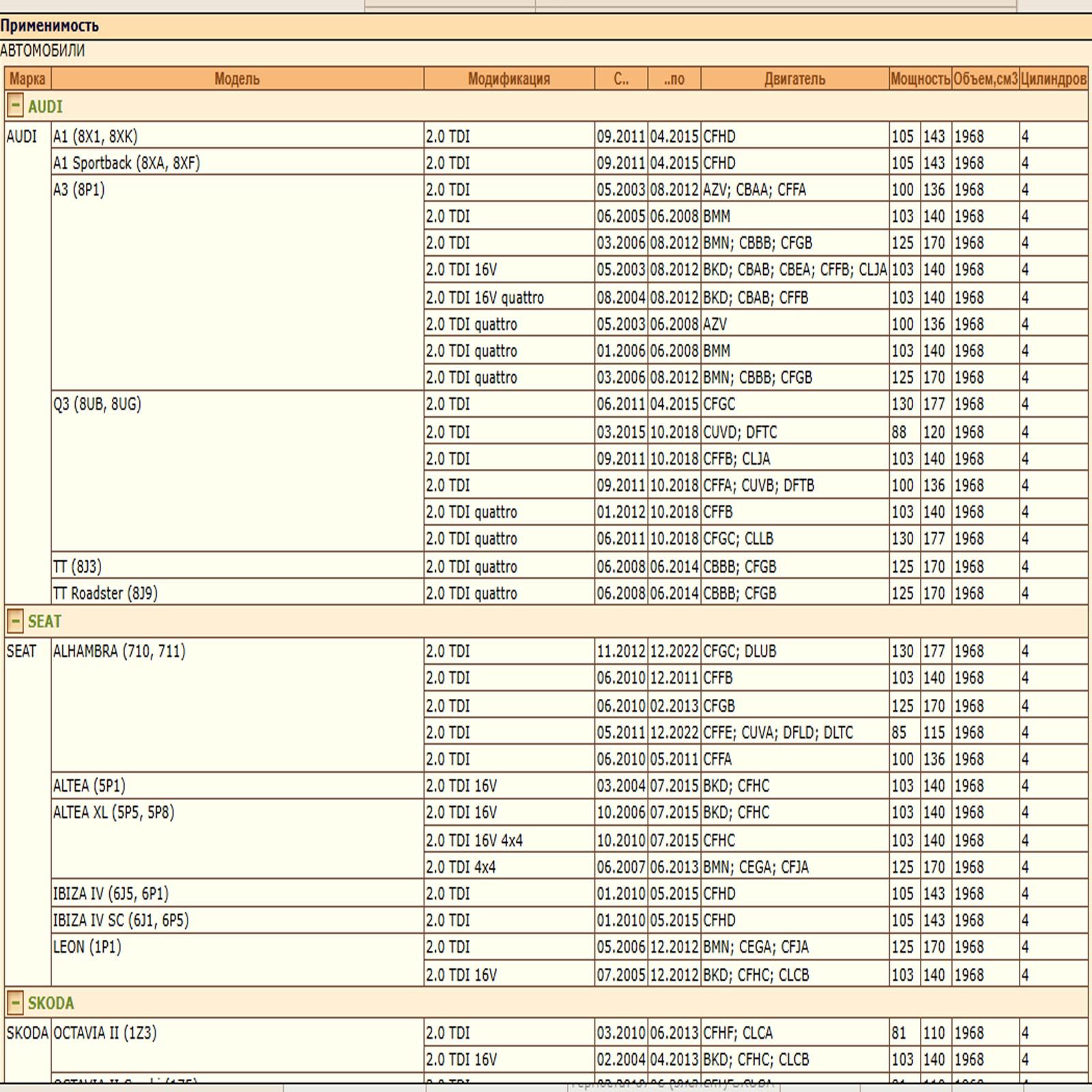This screenshot has height=1092, width=1092.
Task: Click the Цилиндров column header
Action: (1053, 78)
